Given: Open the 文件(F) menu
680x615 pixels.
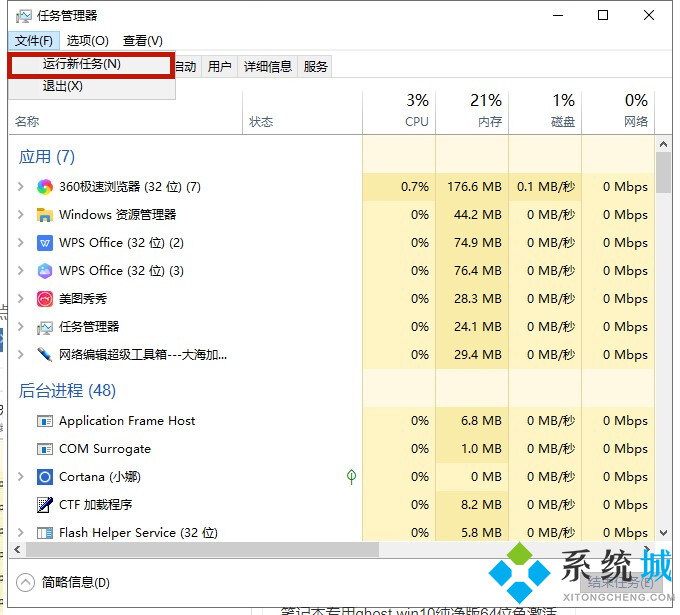Looking at the screenshot, I should pos(34,41).
